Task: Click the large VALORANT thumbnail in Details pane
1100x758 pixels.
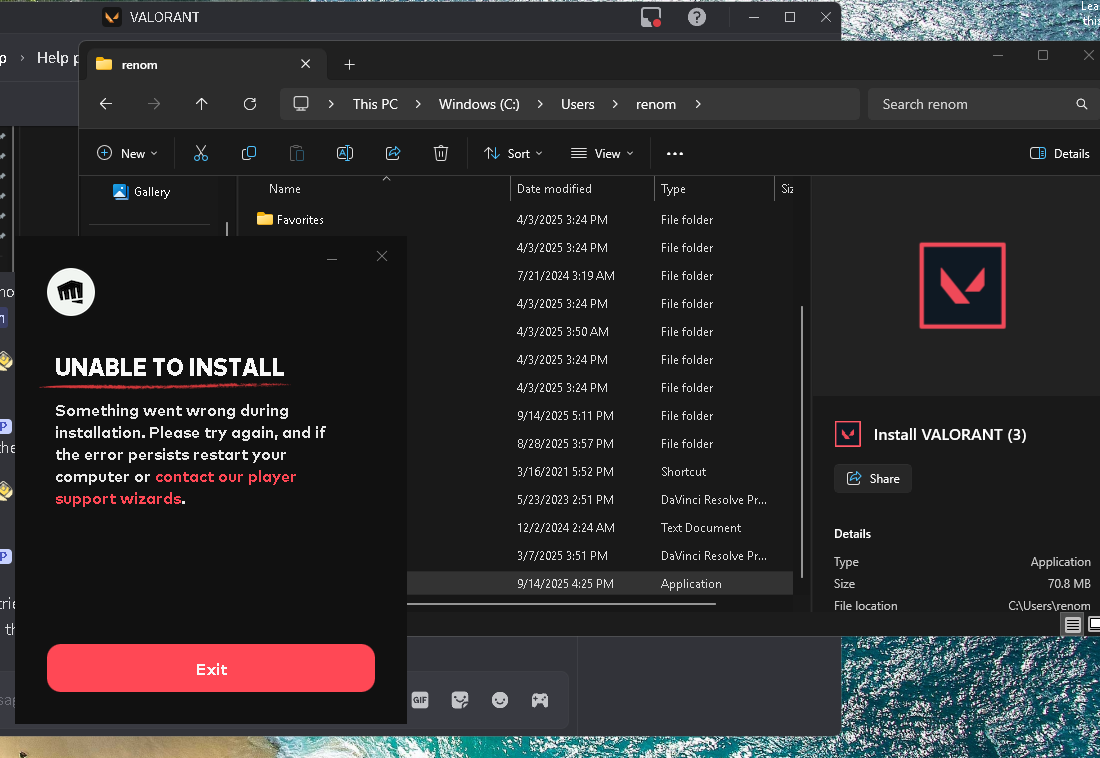Action: pos(962,286)
